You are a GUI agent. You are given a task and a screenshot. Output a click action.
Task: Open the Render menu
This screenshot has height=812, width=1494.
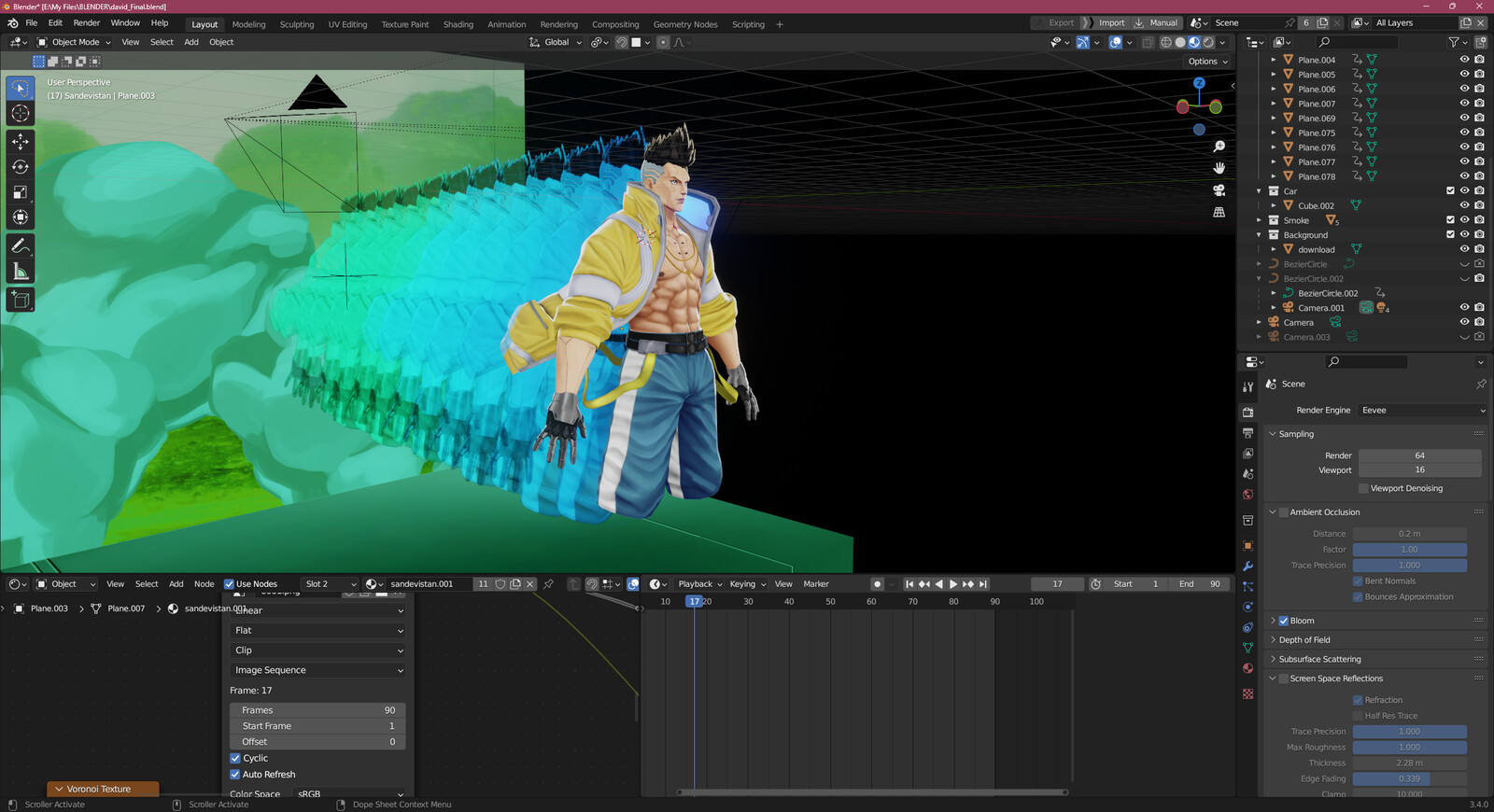[86, 23]
